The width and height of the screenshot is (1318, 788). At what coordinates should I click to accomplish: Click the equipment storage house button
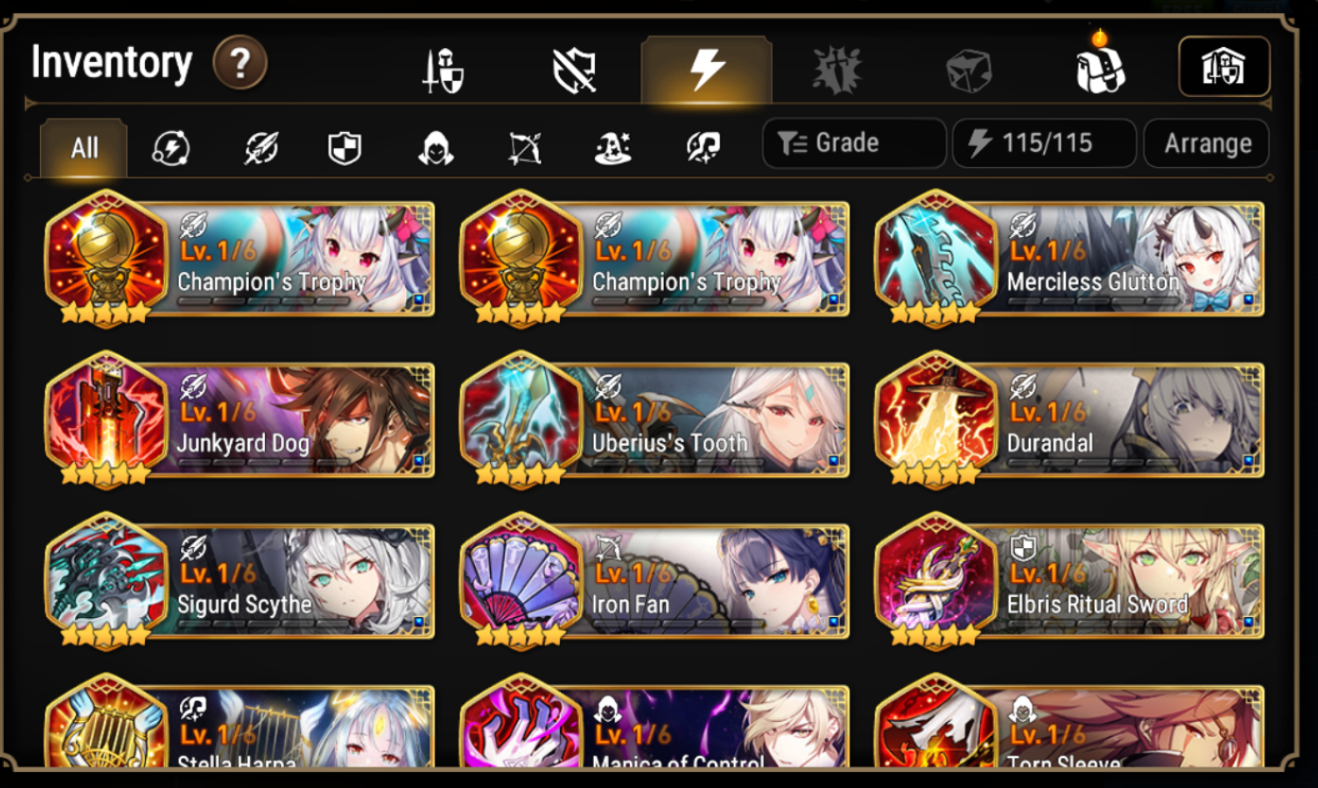click(1224, 67)
